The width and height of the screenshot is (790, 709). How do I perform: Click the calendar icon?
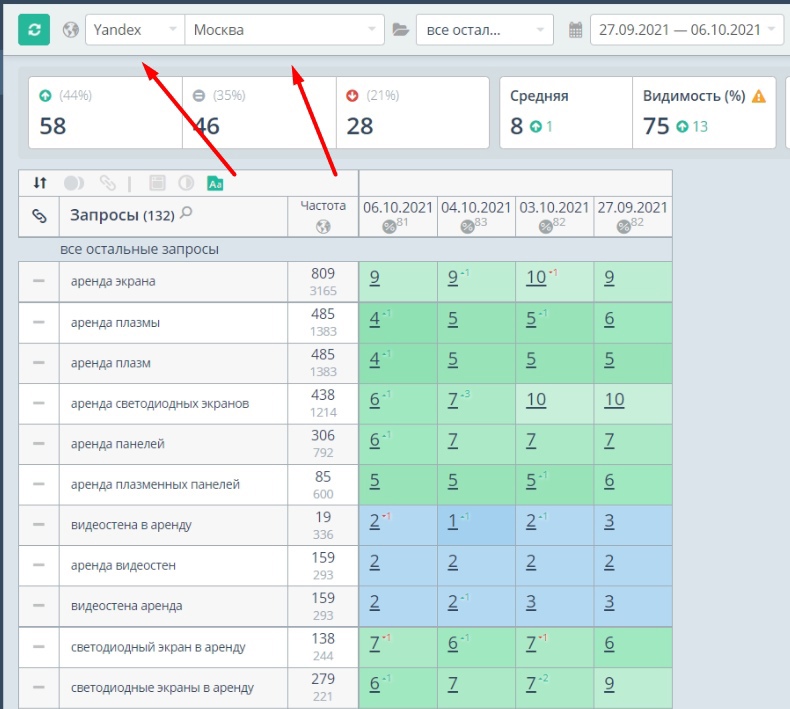[575, 30]
